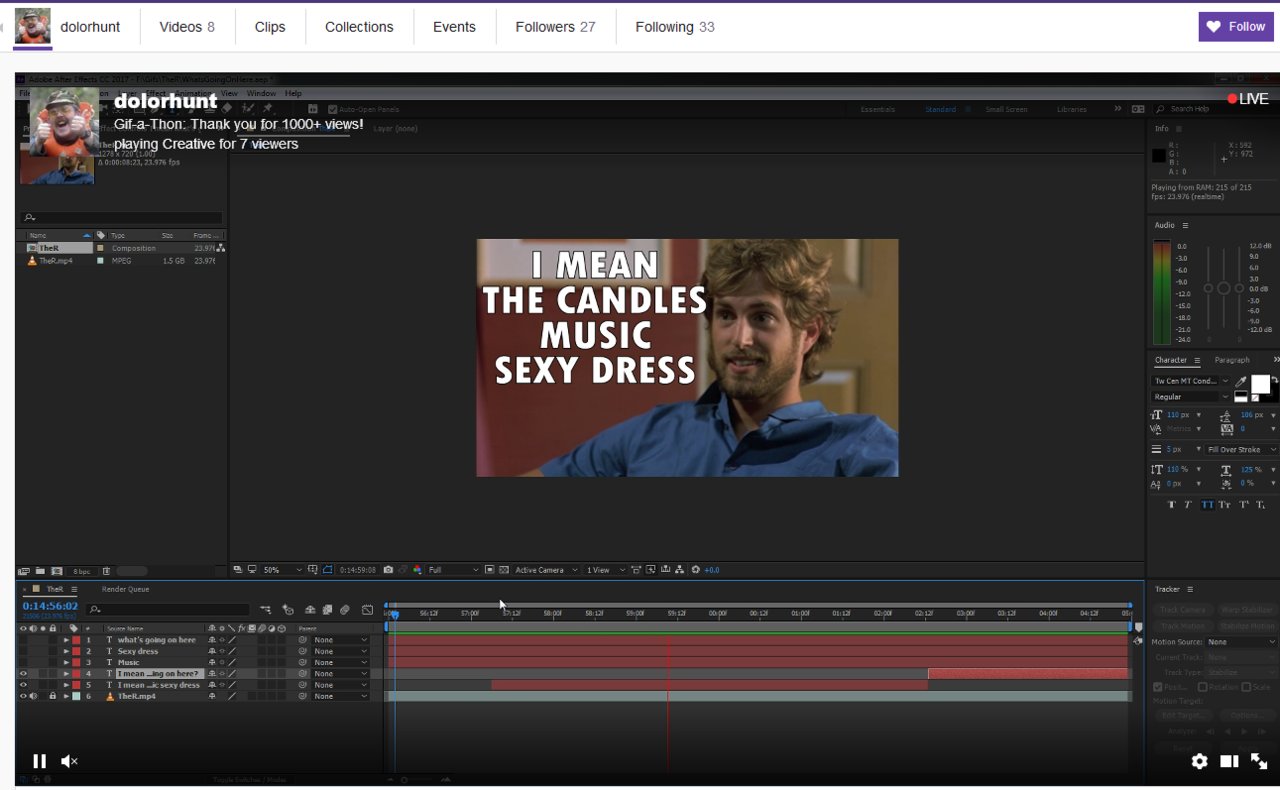Open the 1 View layout dropdown
The width and height of the screenshot is (1280, 790).
click(606, 570)
